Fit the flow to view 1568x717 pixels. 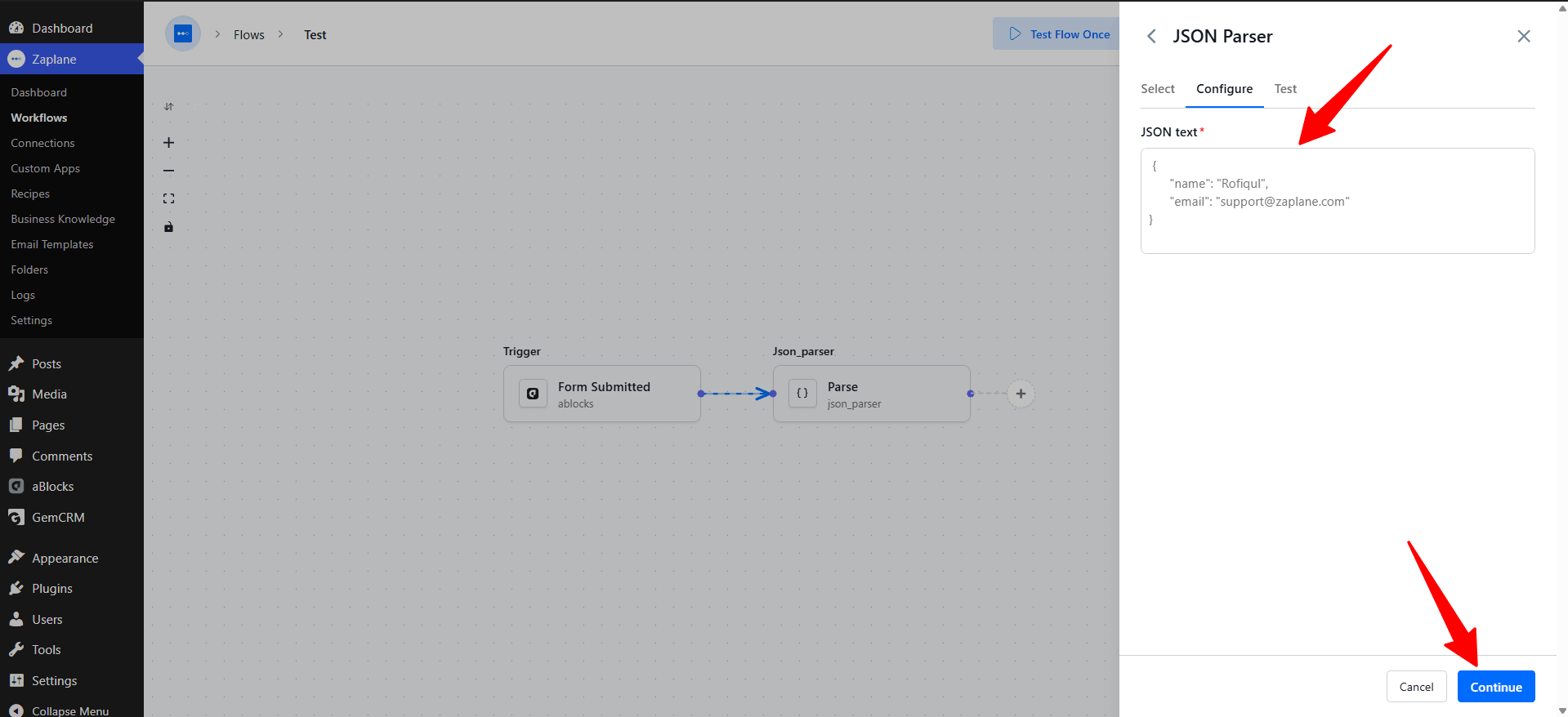pos(168,198)
